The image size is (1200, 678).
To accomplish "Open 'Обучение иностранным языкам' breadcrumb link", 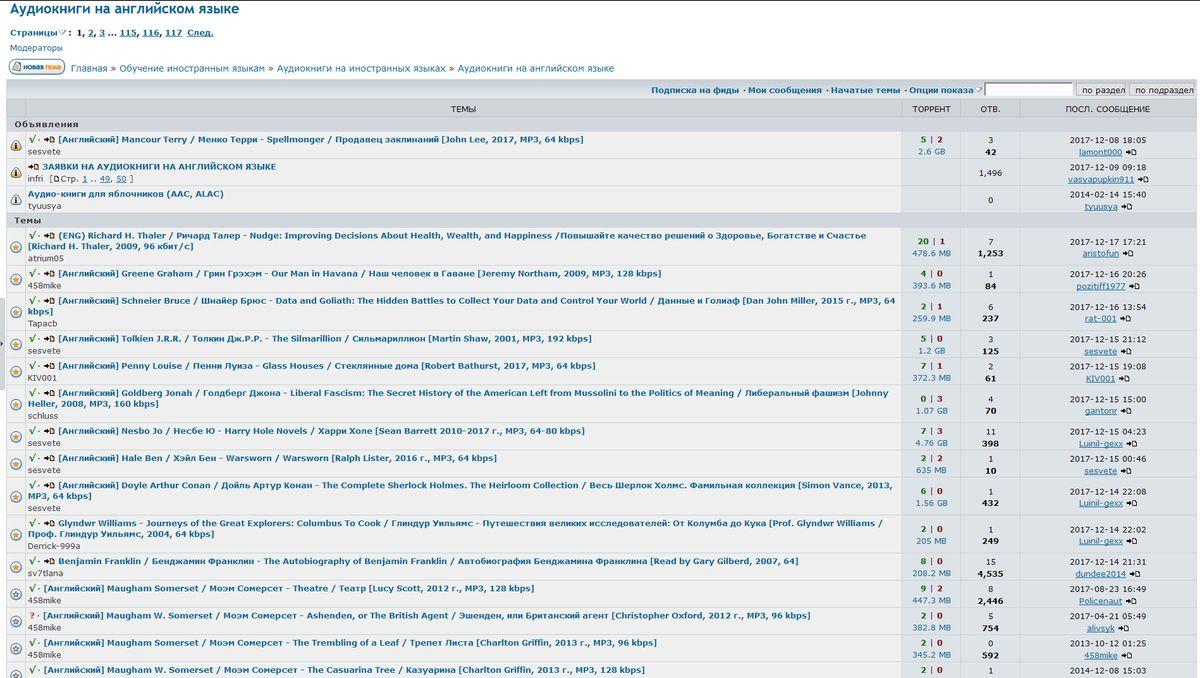I will tap(192, 68).
